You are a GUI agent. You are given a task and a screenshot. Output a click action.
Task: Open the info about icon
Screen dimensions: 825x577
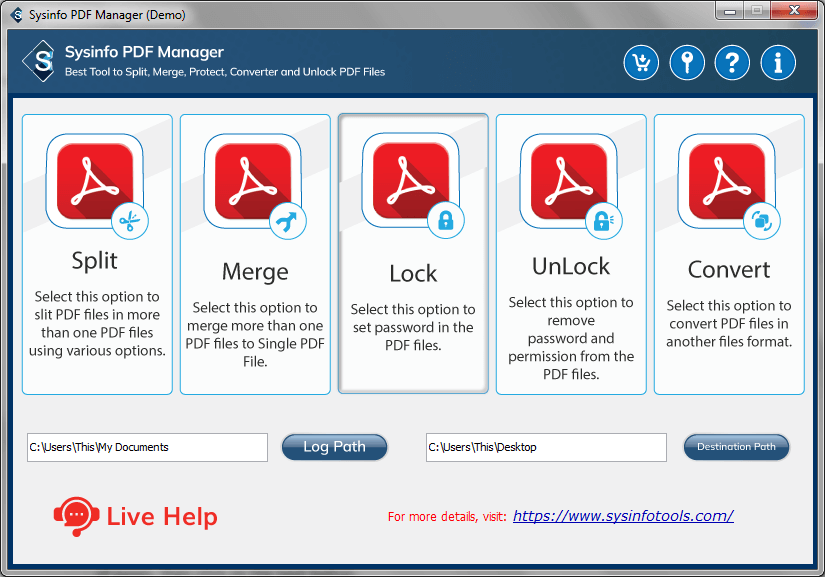click(x=778, y=63)
